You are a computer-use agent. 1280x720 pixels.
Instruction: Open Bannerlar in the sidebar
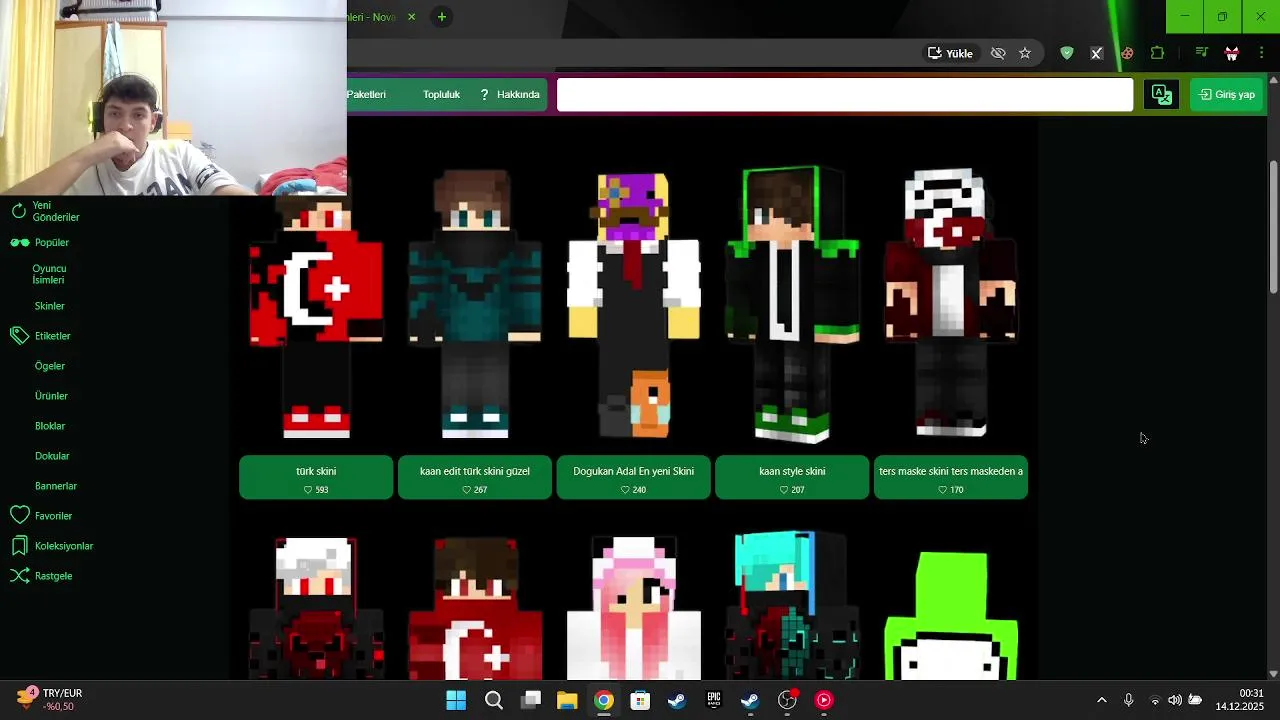pyautogui.click(x=55, y=486)
